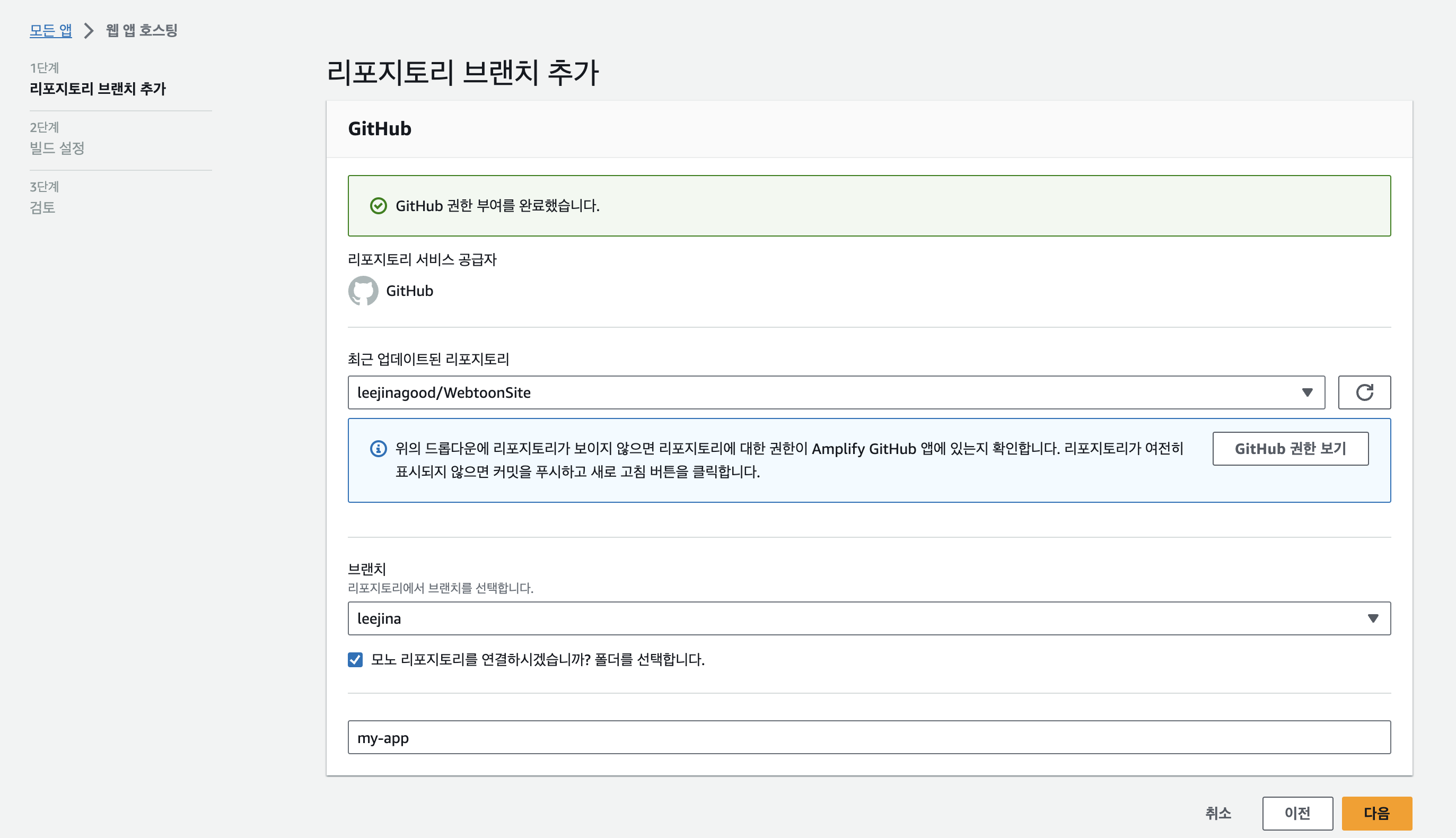
Task: Click the blue info circle icon
Action: coord(378,448)
